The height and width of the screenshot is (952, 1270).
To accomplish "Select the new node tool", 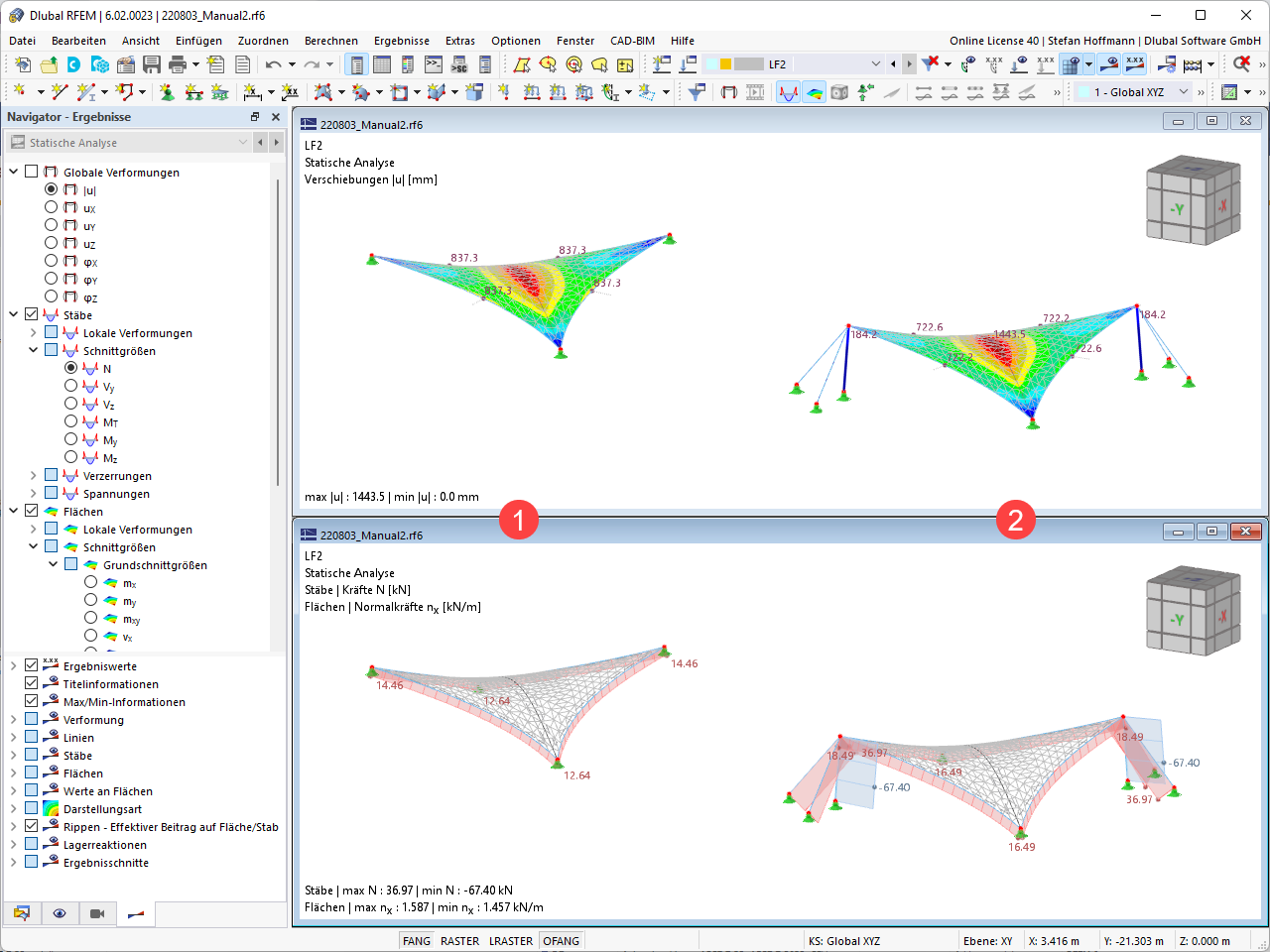I will [x=20, y=91].
